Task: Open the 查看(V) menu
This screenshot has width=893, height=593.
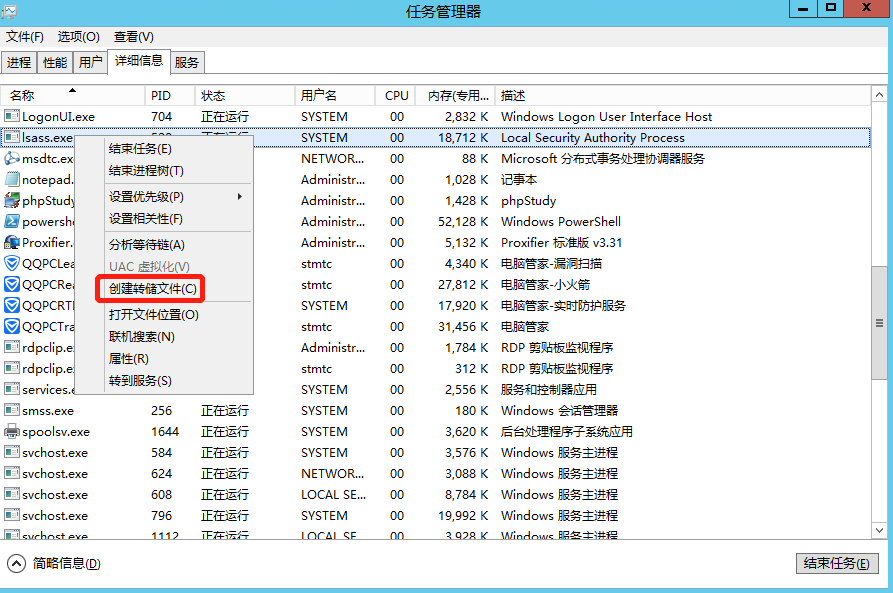Action: click(133, 37)
